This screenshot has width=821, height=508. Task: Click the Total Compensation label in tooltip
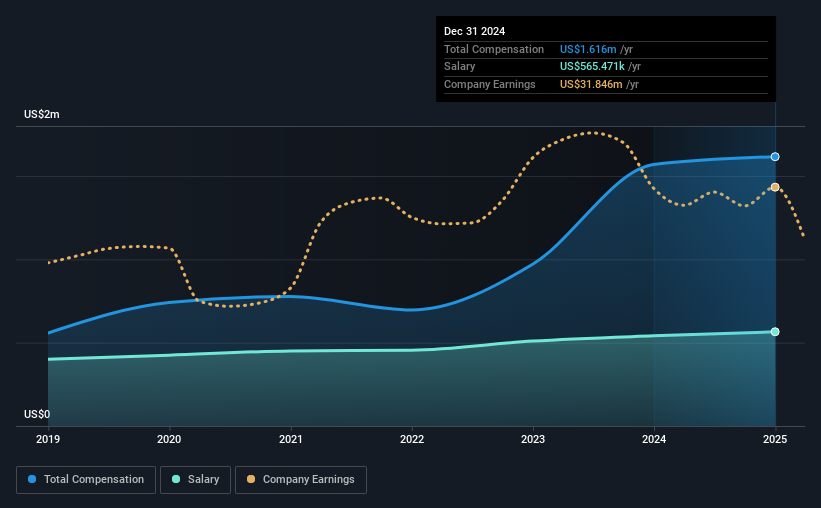[494, 49]
